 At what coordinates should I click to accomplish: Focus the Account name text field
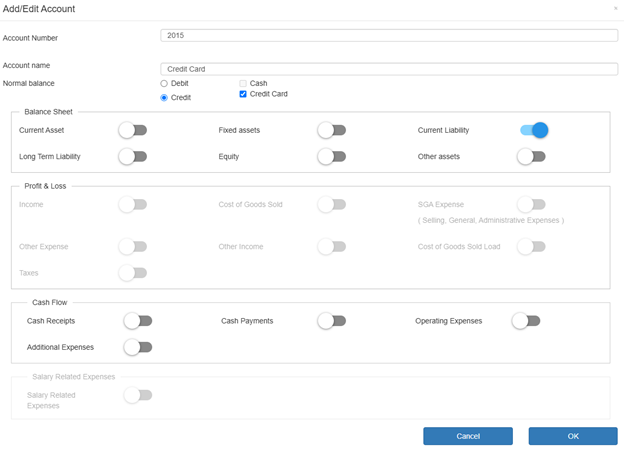coord(389,69)
